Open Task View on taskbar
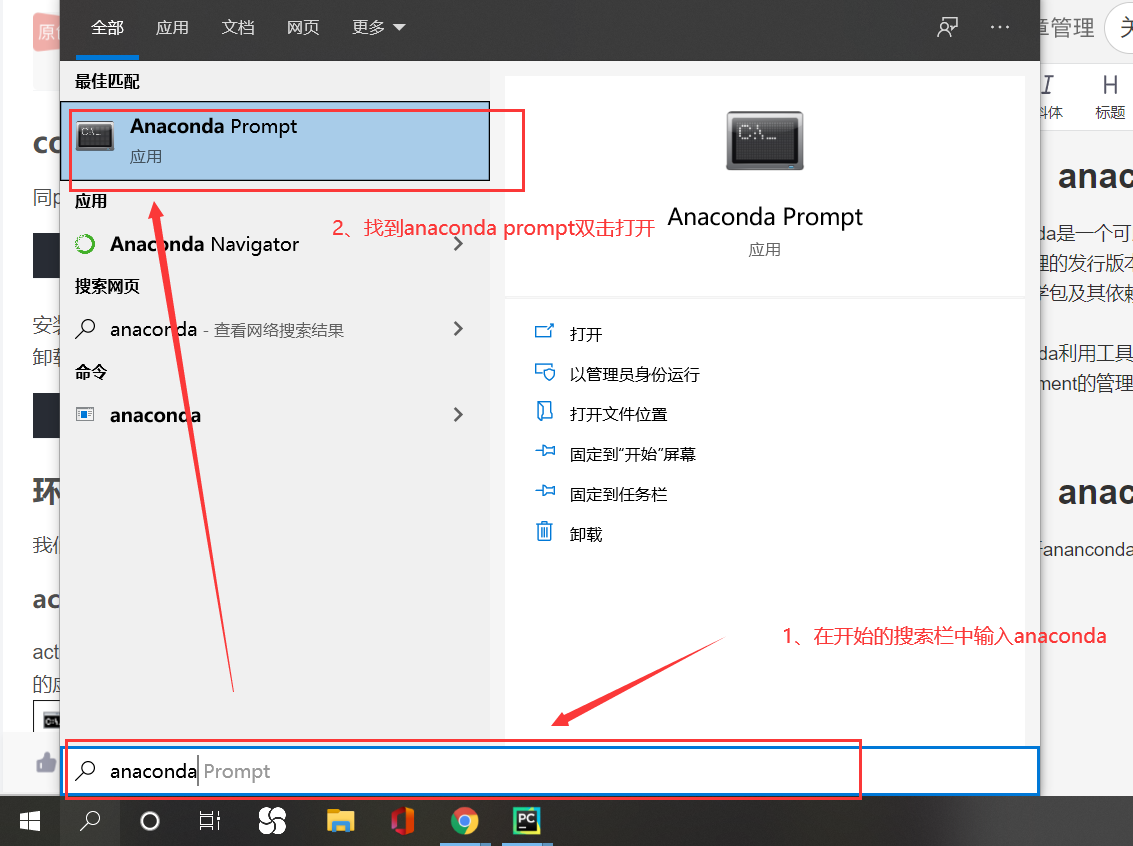 pos(210,821)
